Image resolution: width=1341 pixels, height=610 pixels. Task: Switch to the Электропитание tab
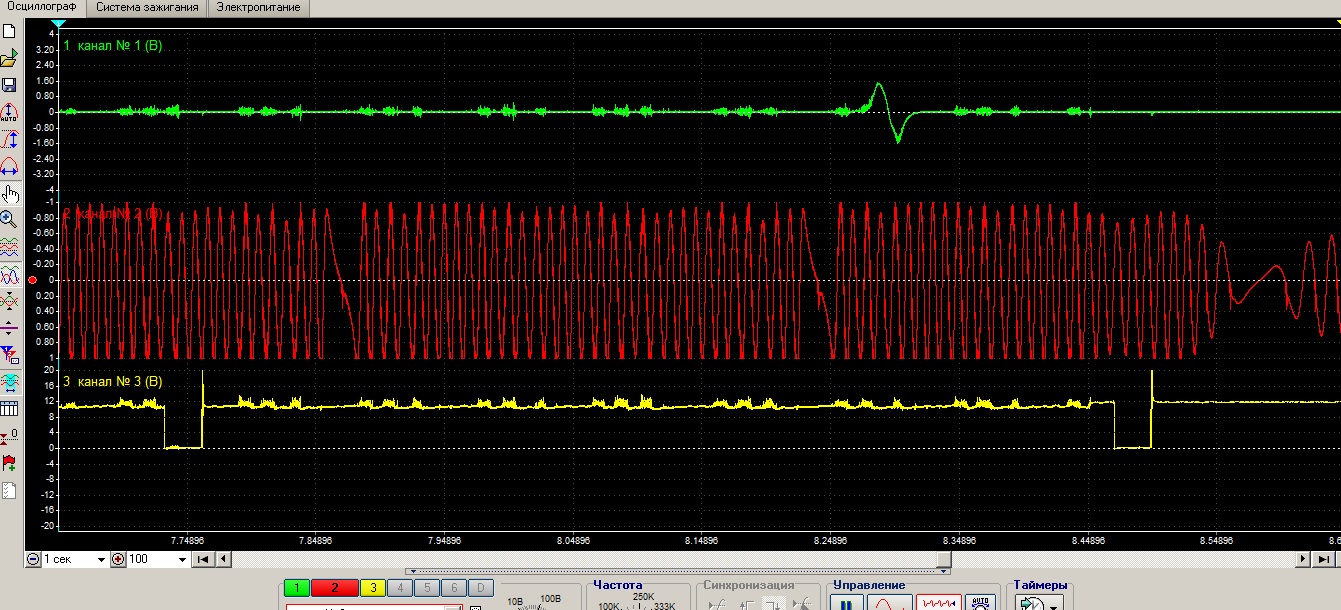[x=258, y=7]
